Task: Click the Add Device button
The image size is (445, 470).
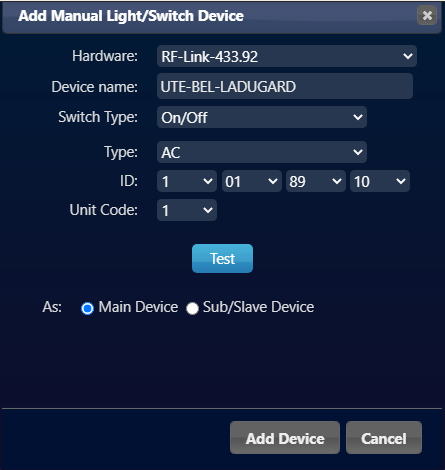Action: 285,438
